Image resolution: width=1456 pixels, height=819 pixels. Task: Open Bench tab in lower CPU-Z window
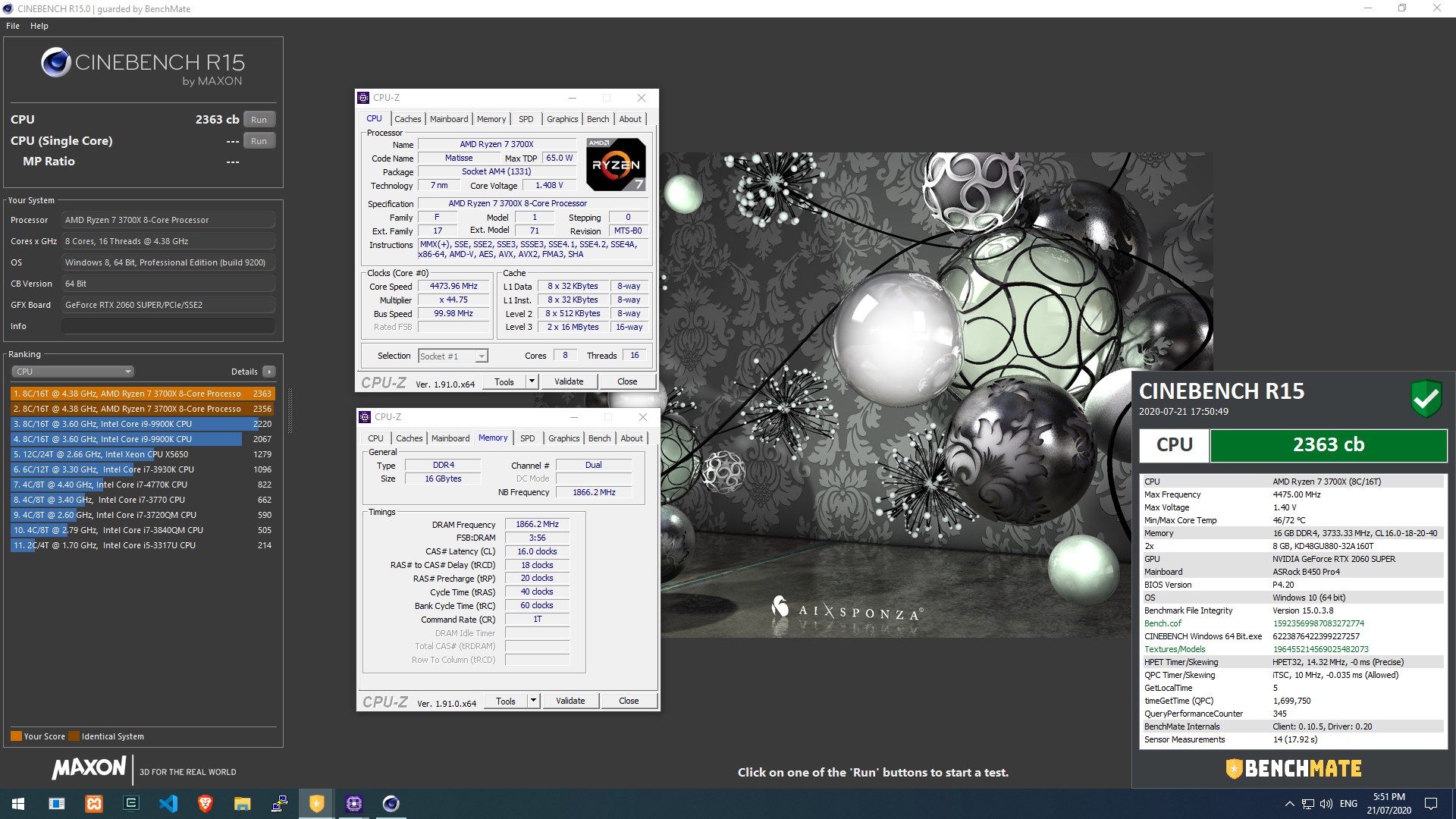(600, 438)
